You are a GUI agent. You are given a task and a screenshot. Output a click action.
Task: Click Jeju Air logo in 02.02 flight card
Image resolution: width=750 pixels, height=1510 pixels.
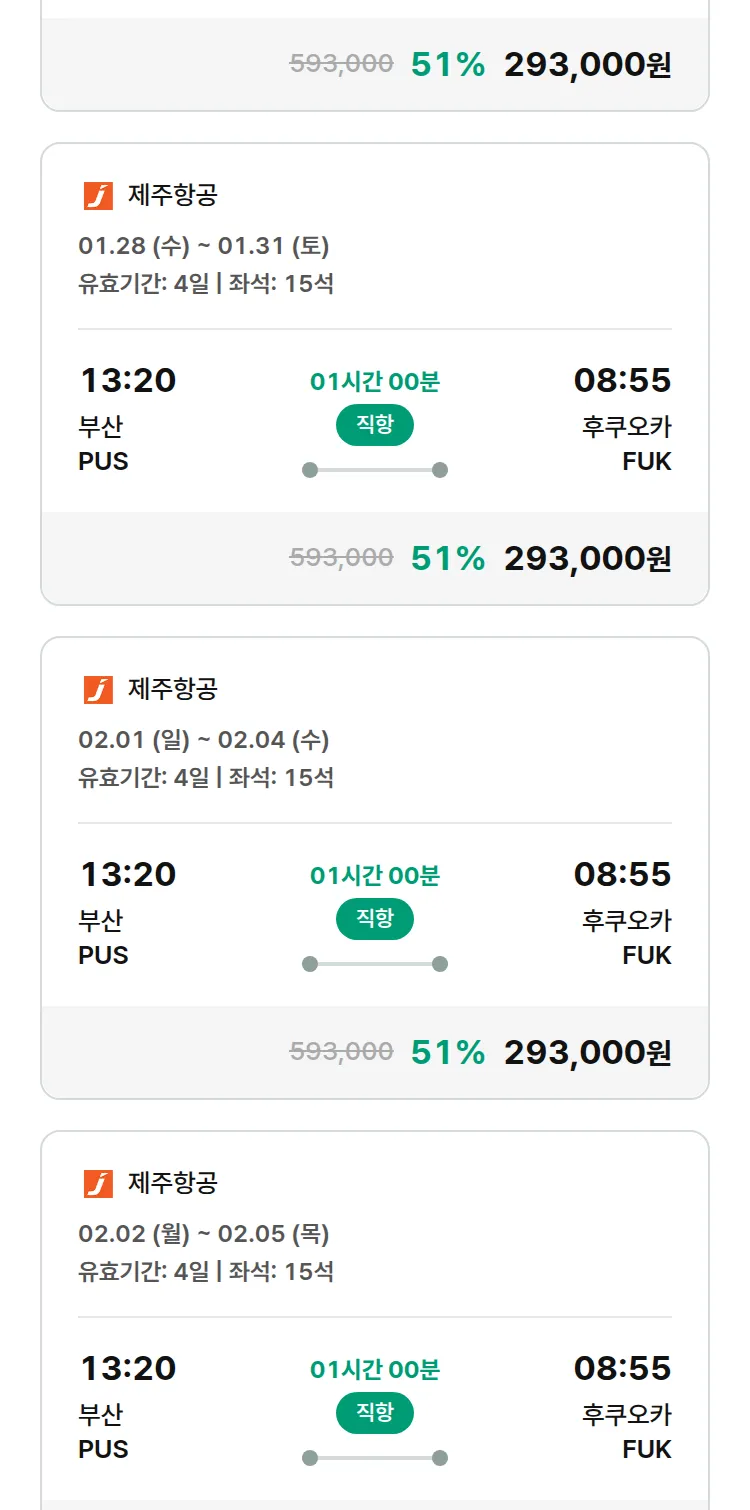coord(98,1184)
